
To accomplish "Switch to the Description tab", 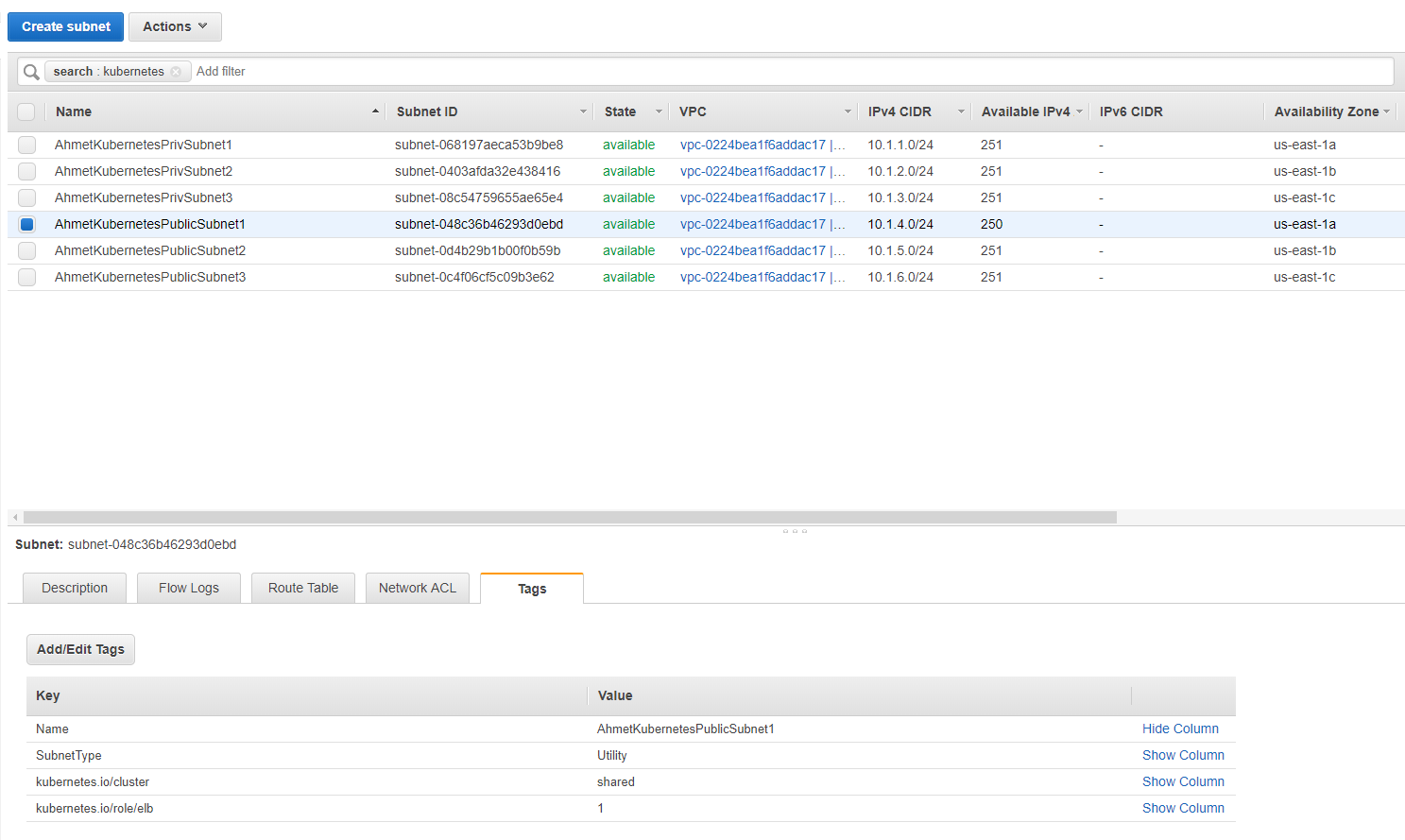I will pyautogui.click(x=74, y=588).
